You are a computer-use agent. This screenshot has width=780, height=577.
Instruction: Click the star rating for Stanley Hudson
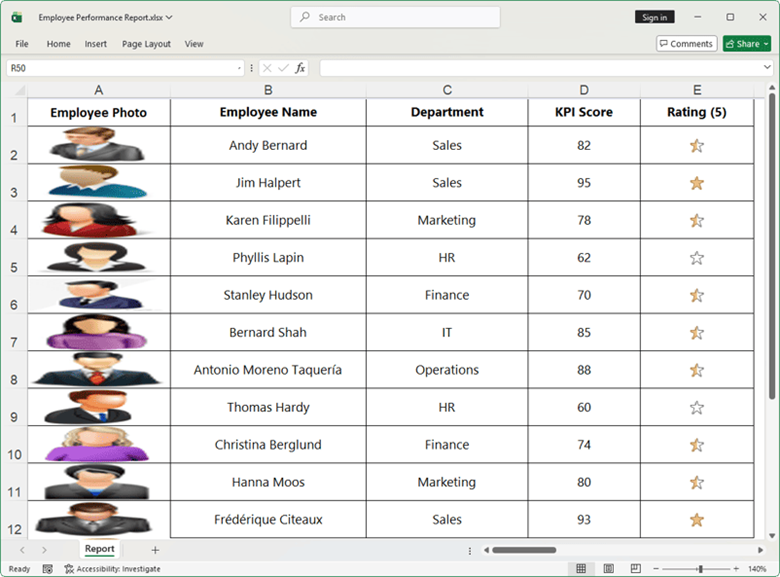696,295
